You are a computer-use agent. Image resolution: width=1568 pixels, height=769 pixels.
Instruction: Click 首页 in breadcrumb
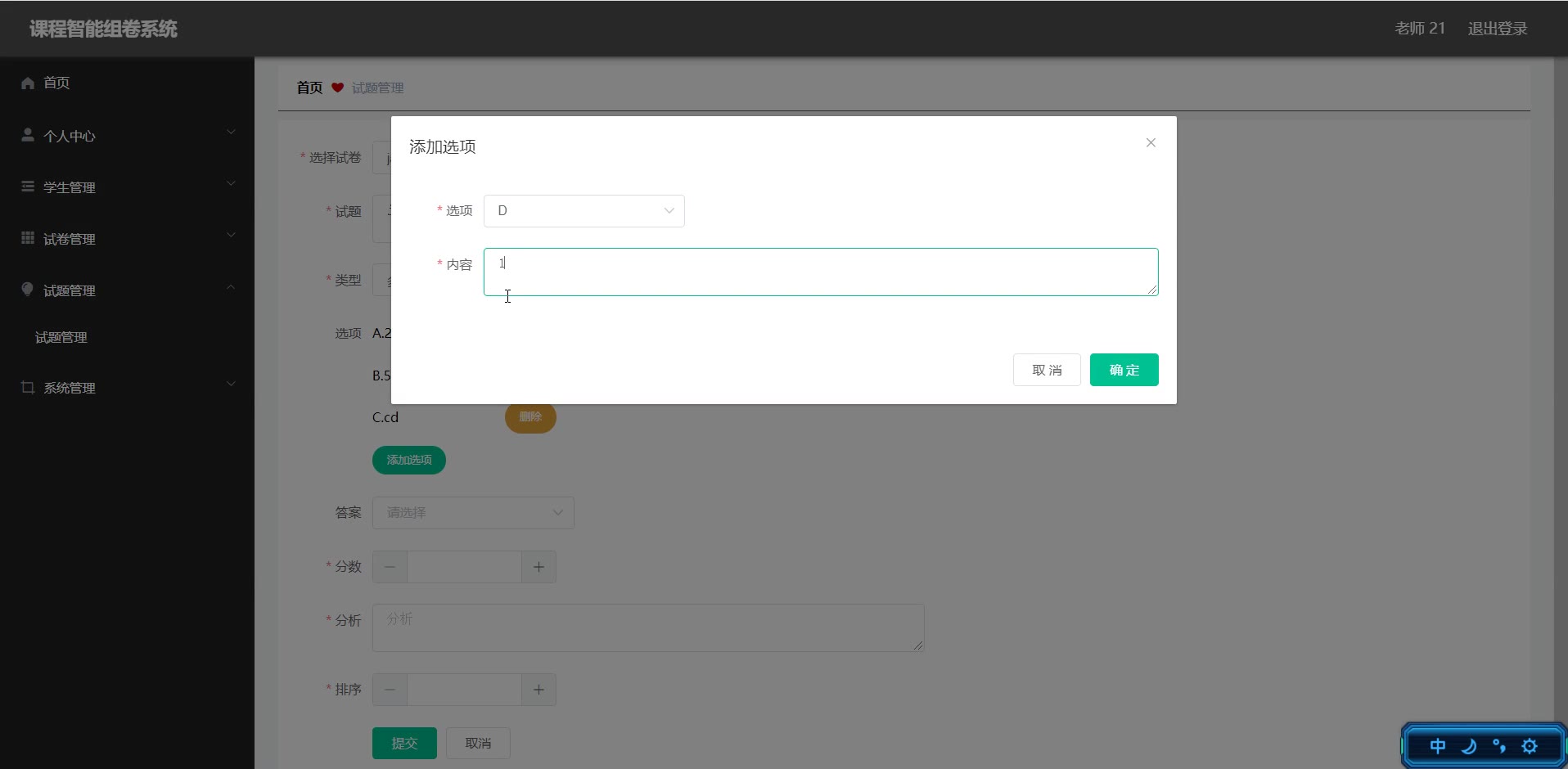point(309,88)
